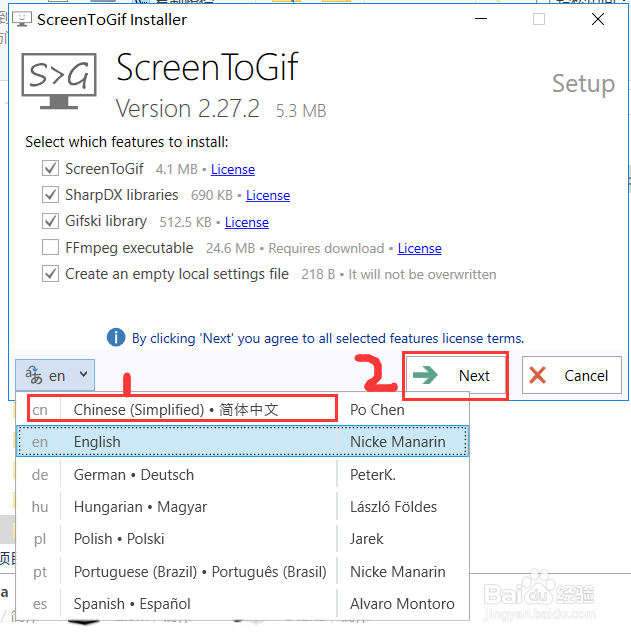Click translator name László Földes

pos(393,507)
